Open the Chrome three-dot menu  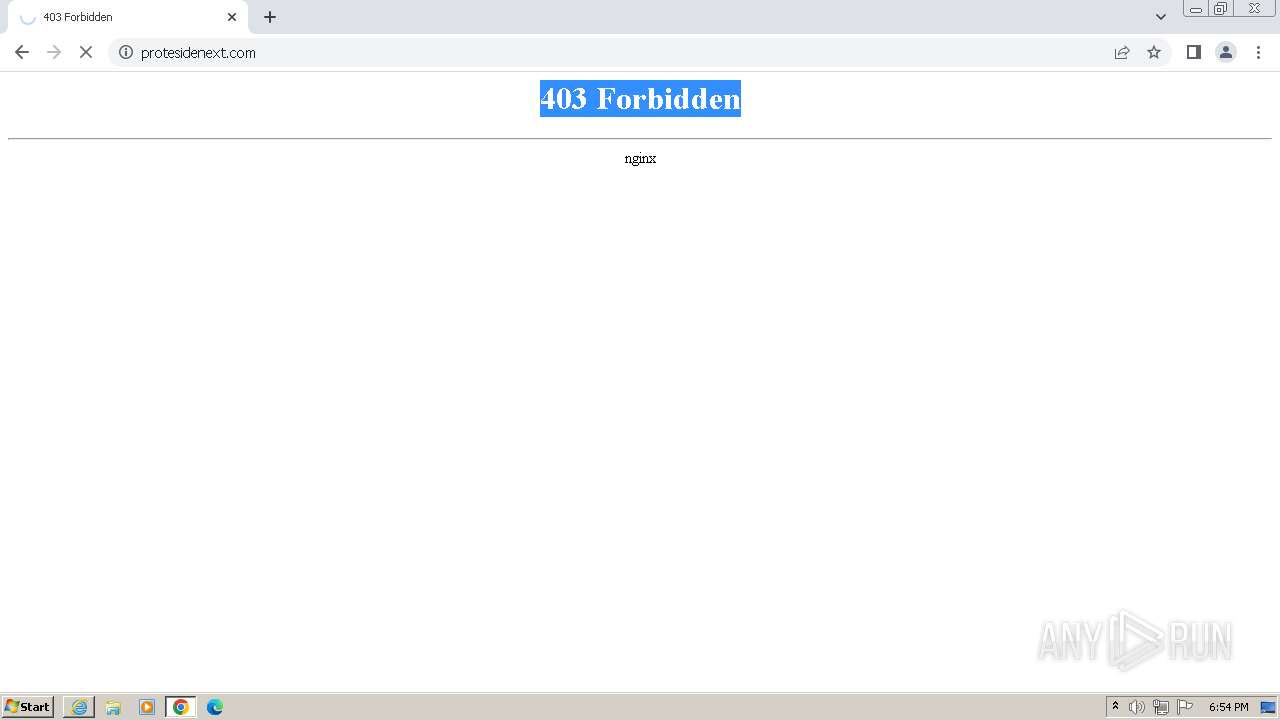1258,52
